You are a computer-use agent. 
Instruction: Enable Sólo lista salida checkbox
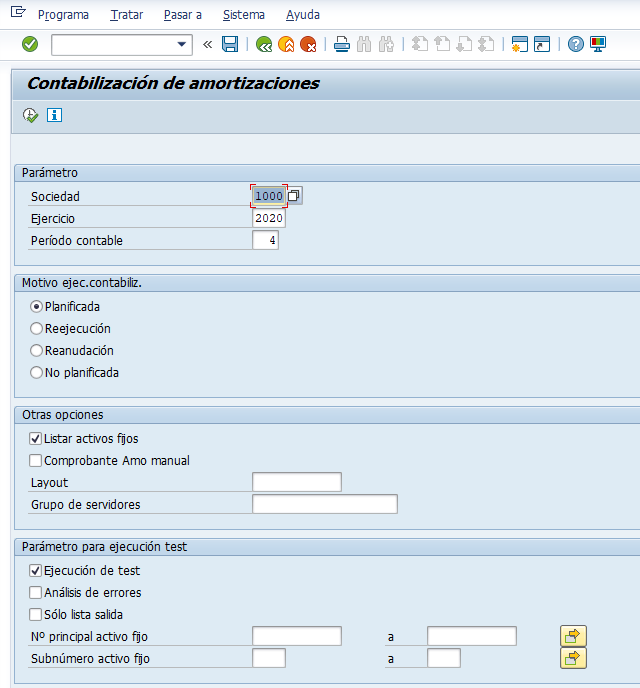coord(36,614)
